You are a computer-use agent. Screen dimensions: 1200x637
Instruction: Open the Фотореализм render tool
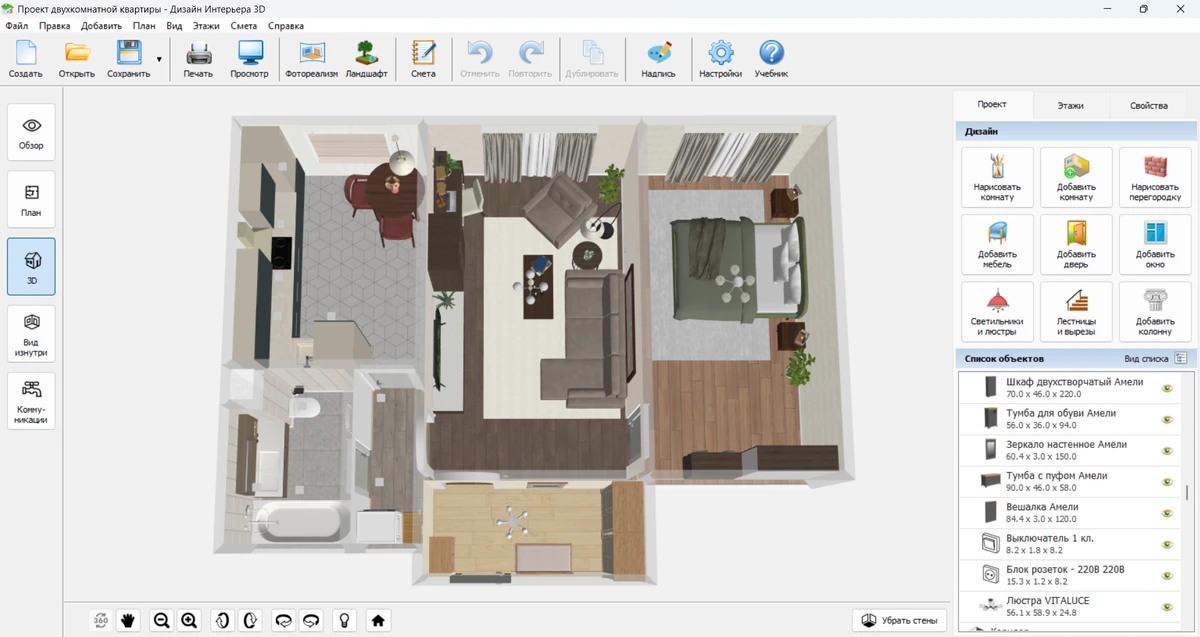tap(312, 59)
